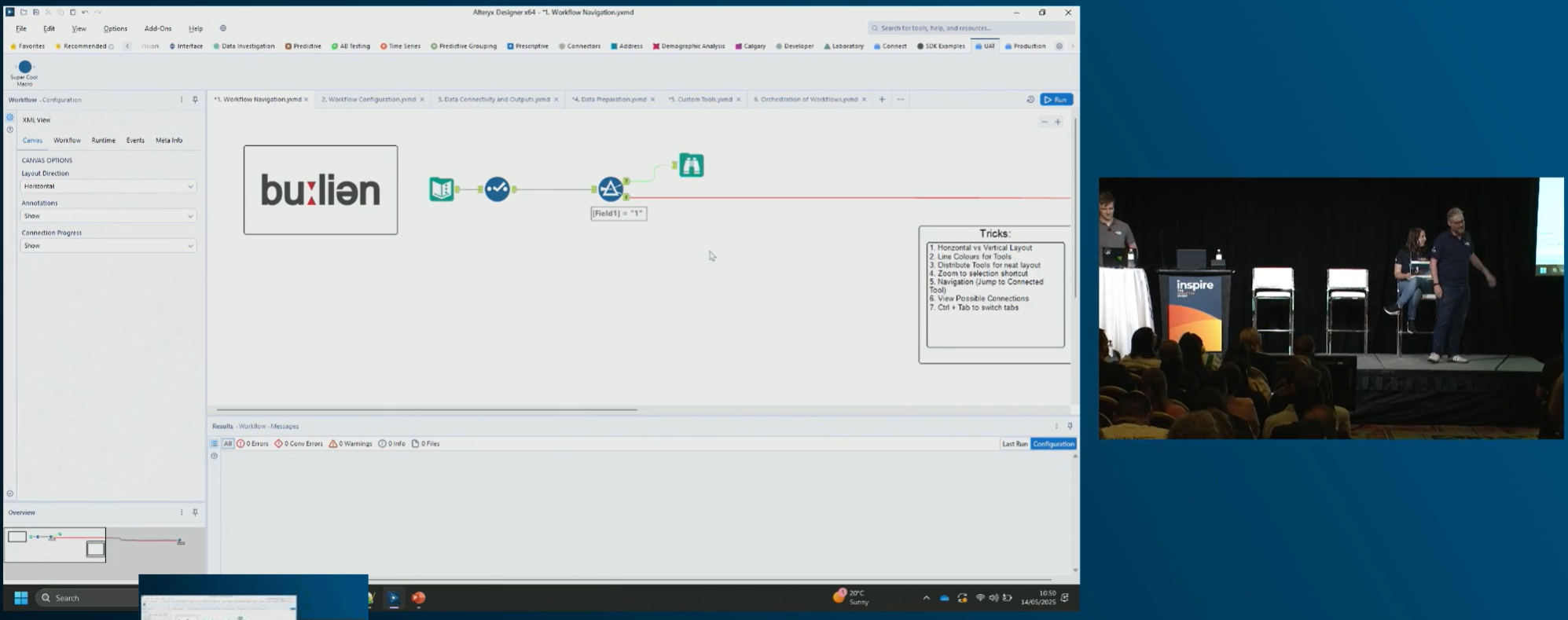Click the [Field1] = "1" filter annotation

click(619, 213)
